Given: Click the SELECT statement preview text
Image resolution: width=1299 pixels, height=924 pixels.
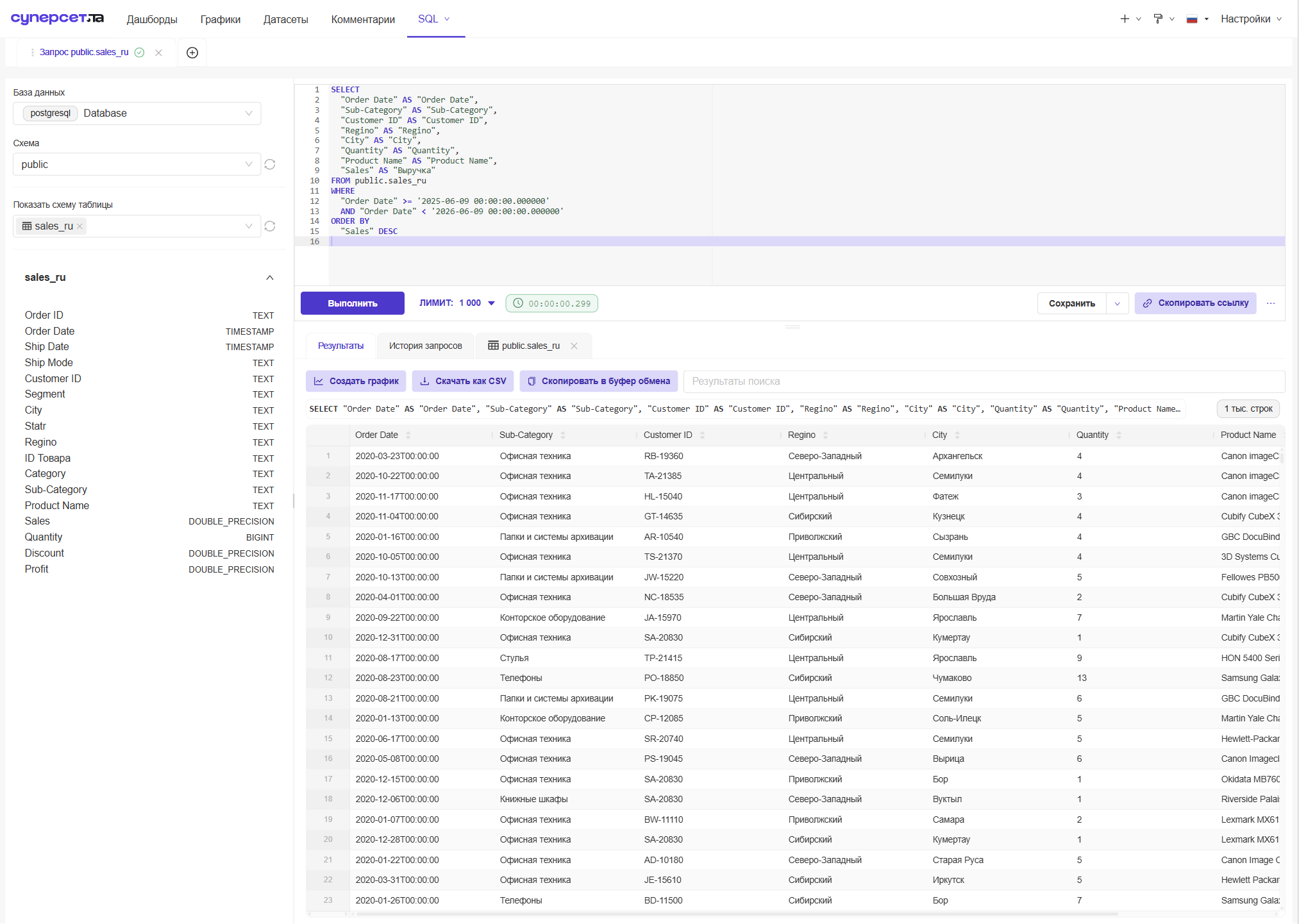Looking at the screenshot, I should point(745,408).
